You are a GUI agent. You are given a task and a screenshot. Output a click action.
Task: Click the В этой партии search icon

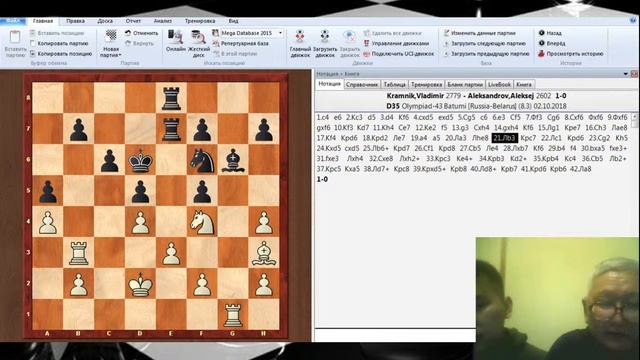pos(216,53)
